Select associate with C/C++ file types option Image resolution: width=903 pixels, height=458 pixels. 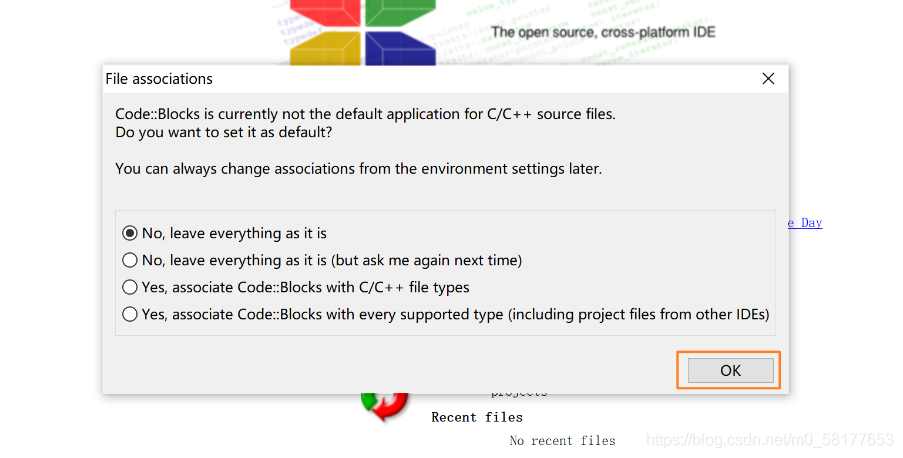130,287
